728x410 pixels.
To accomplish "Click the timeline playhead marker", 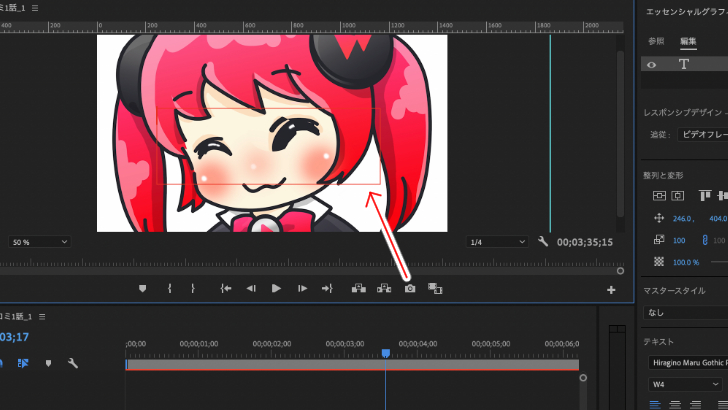I will (x=385, y=353).
